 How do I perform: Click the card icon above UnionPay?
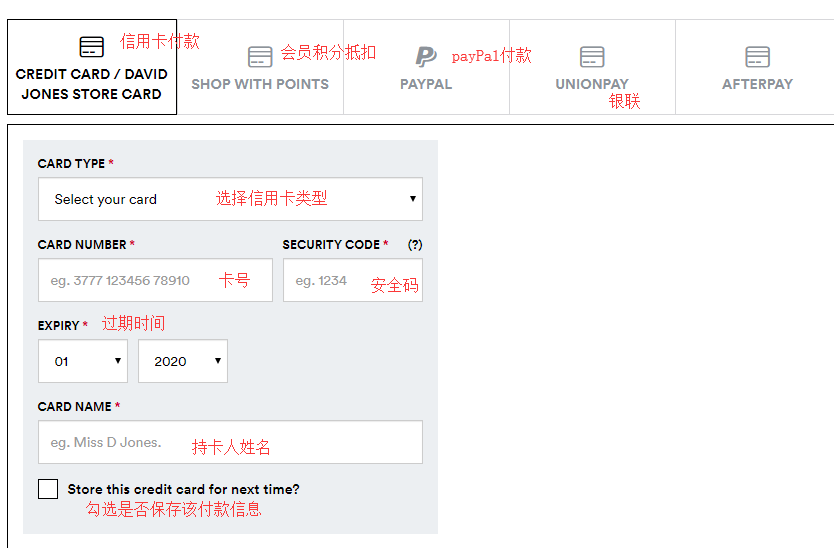point(592,56)
